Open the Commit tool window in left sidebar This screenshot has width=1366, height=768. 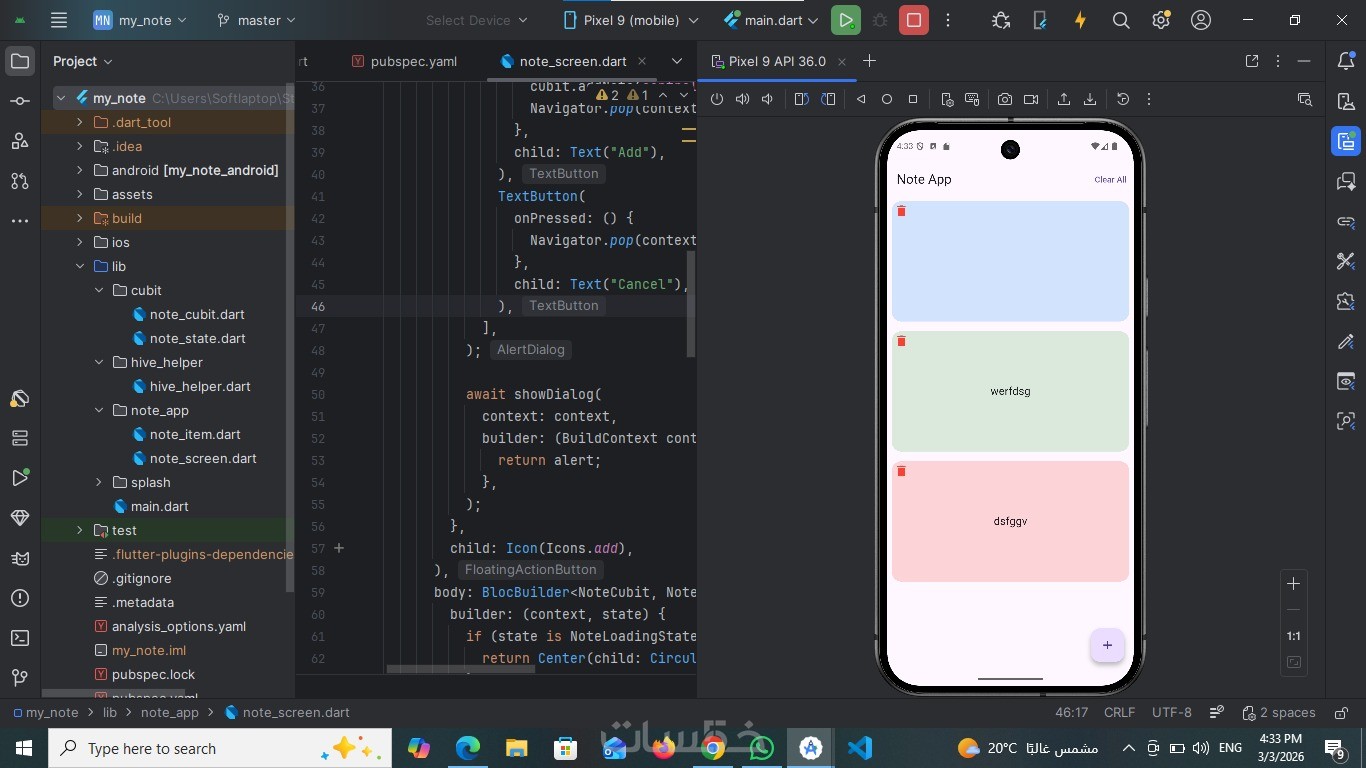point(19,101)
